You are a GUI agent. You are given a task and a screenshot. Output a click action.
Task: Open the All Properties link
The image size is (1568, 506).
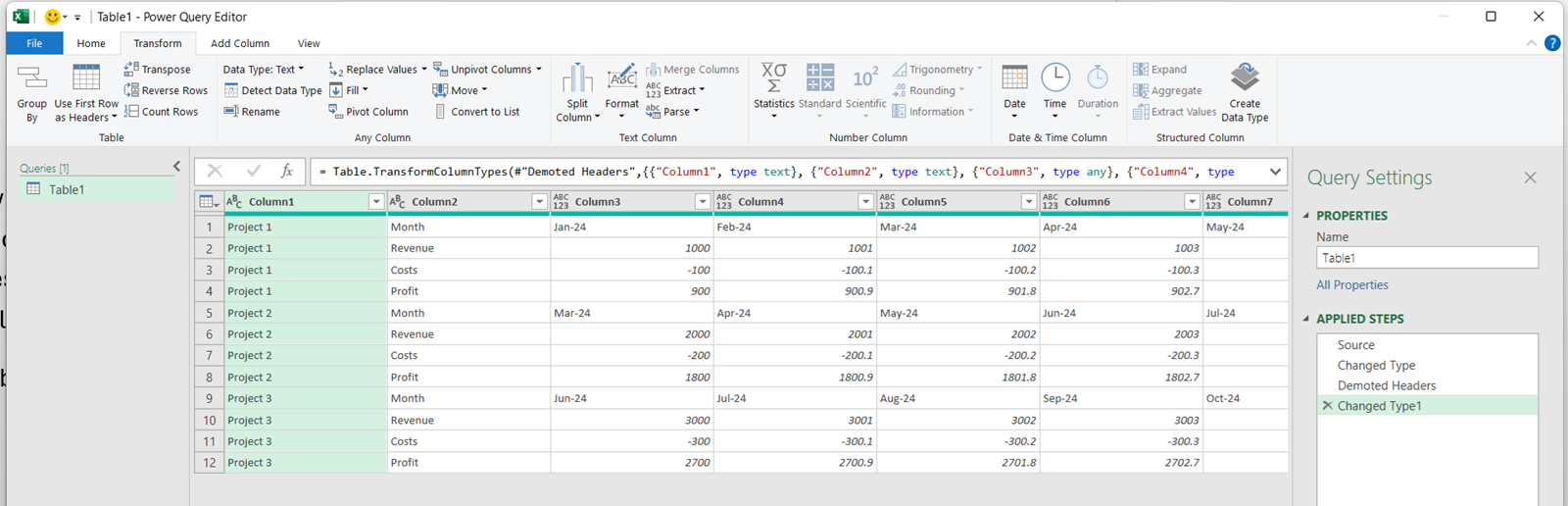click(x=1351, y=285)
